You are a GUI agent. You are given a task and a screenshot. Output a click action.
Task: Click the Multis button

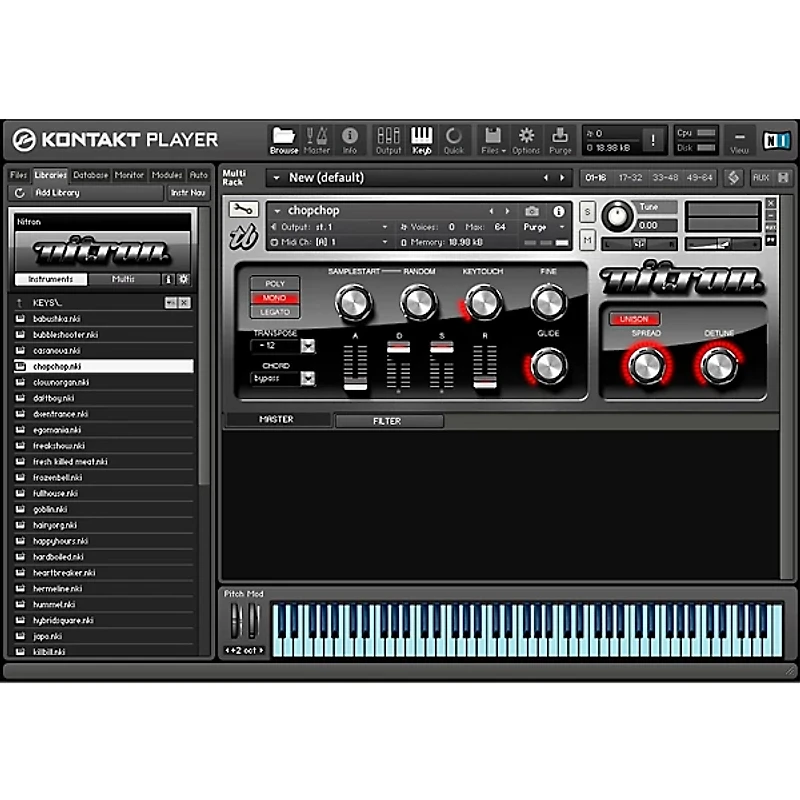[x=124, y=279]
